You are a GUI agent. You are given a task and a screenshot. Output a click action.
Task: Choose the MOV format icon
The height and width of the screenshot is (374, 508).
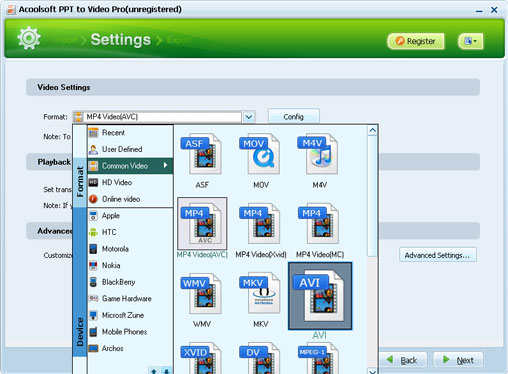pyautogui.click(x=260, y=154)
